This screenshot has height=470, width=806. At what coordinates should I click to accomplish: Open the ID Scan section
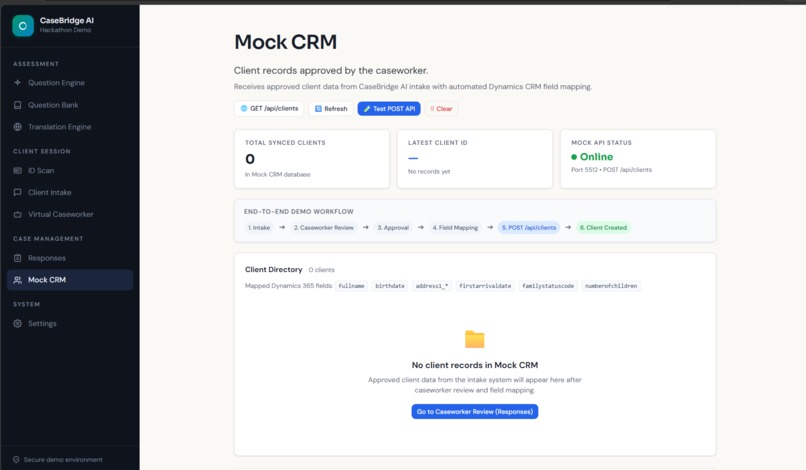[70, 171]
